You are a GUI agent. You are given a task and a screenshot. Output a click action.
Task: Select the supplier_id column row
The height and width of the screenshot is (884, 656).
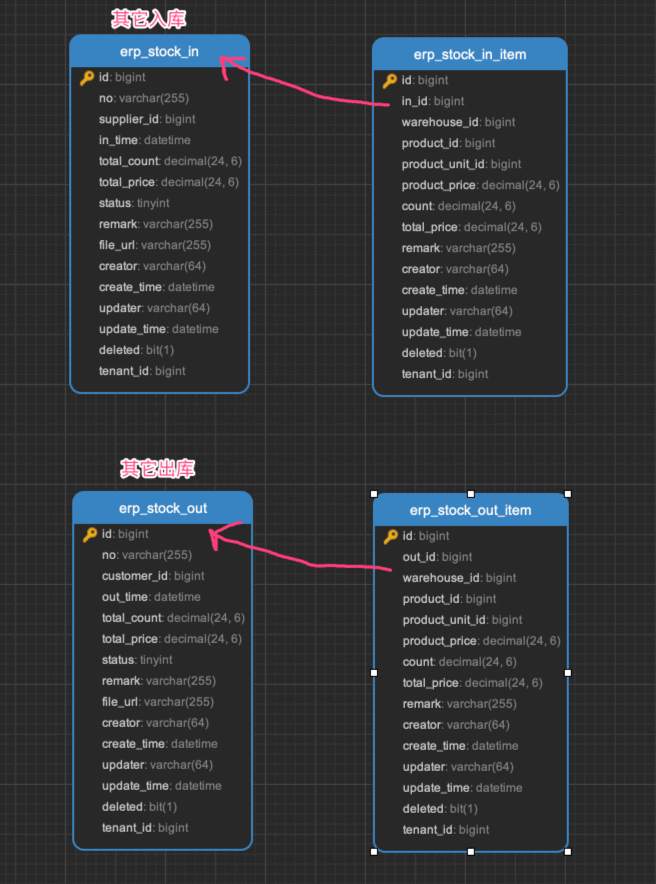[147, 119]
